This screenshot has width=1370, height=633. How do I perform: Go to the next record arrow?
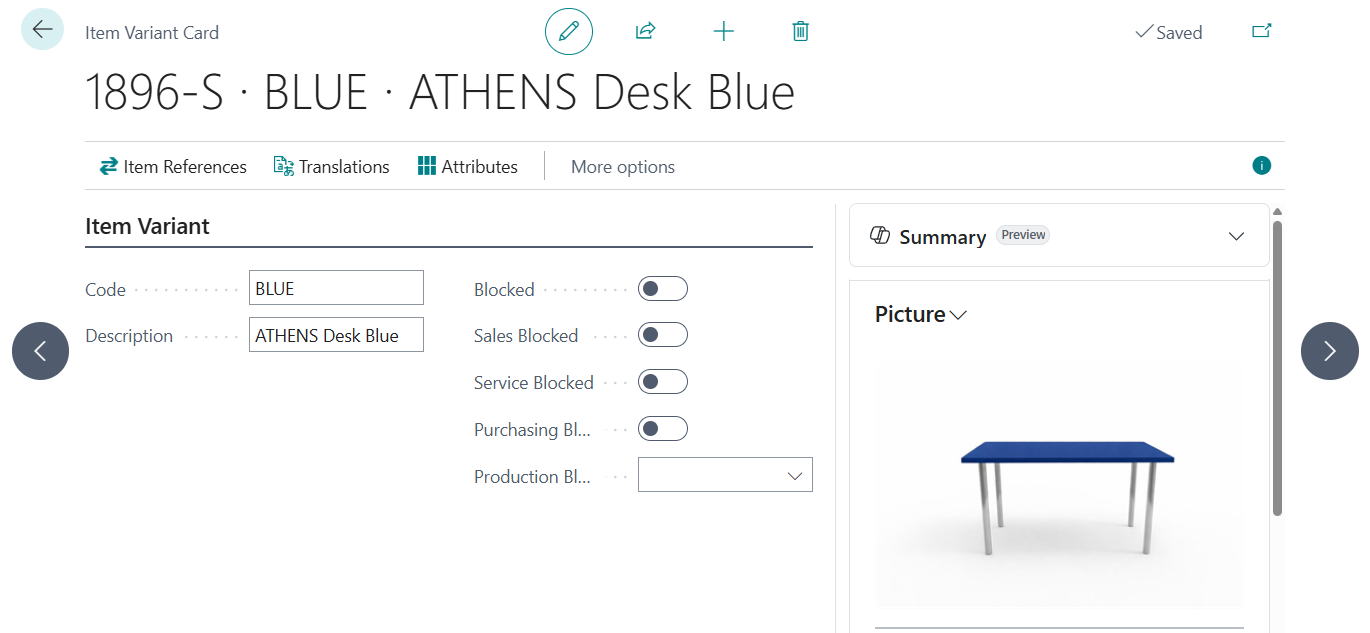[x=1329, y=351]
